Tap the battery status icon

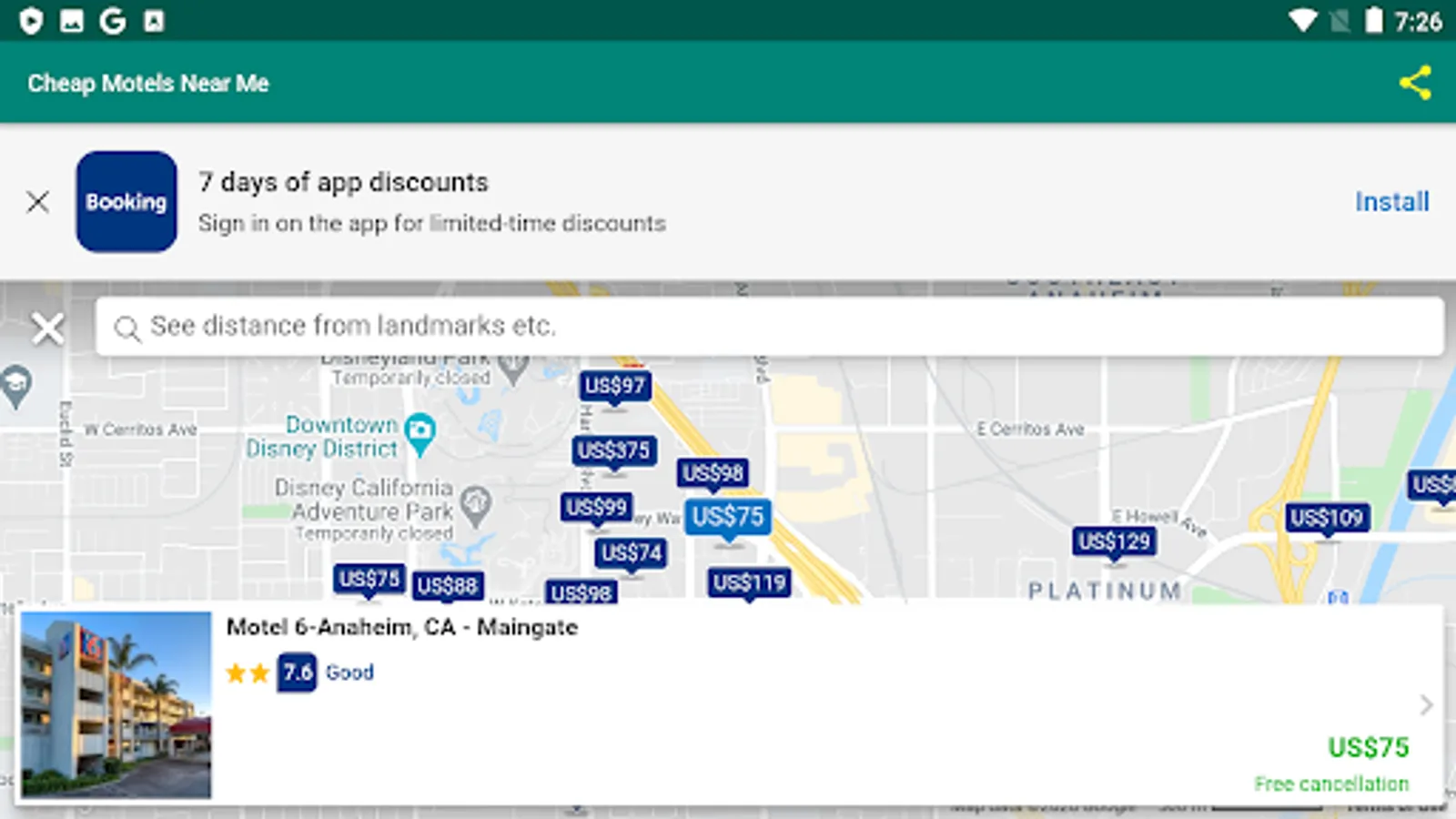pos(1374,20)
